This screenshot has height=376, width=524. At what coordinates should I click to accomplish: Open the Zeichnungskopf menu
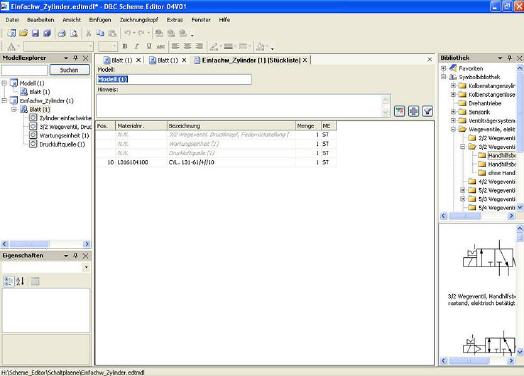[x=139, y=20]
